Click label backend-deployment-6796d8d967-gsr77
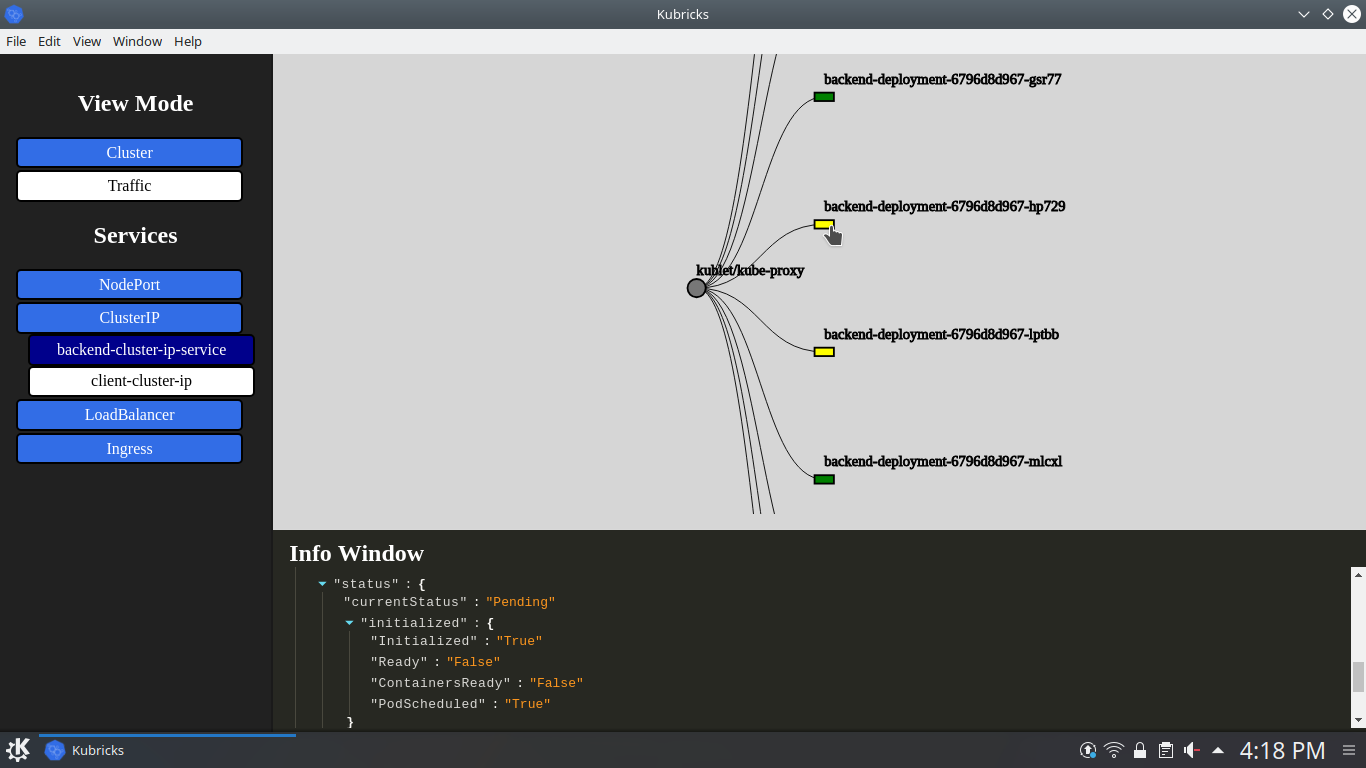This screenshot has height=768, width=1366. pos(942,79)
